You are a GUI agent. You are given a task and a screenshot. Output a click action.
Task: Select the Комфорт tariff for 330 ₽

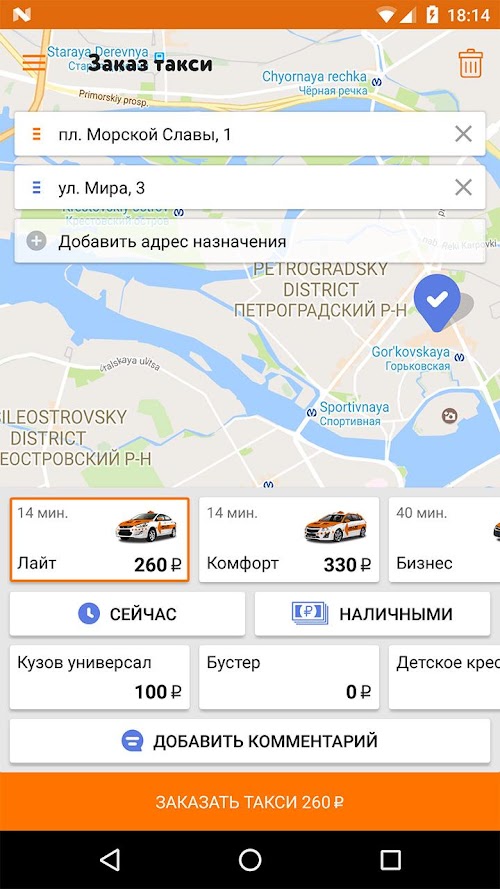click(289, 540)
